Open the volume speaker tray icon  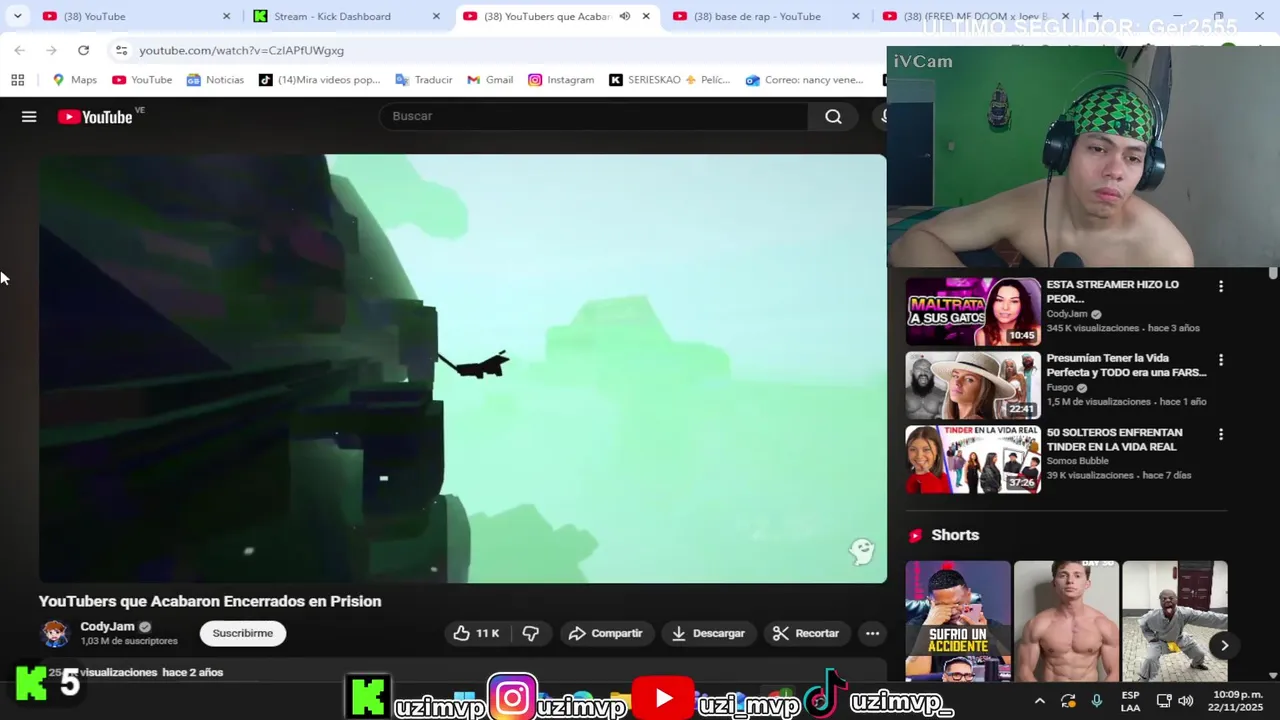coord(1186,701)
